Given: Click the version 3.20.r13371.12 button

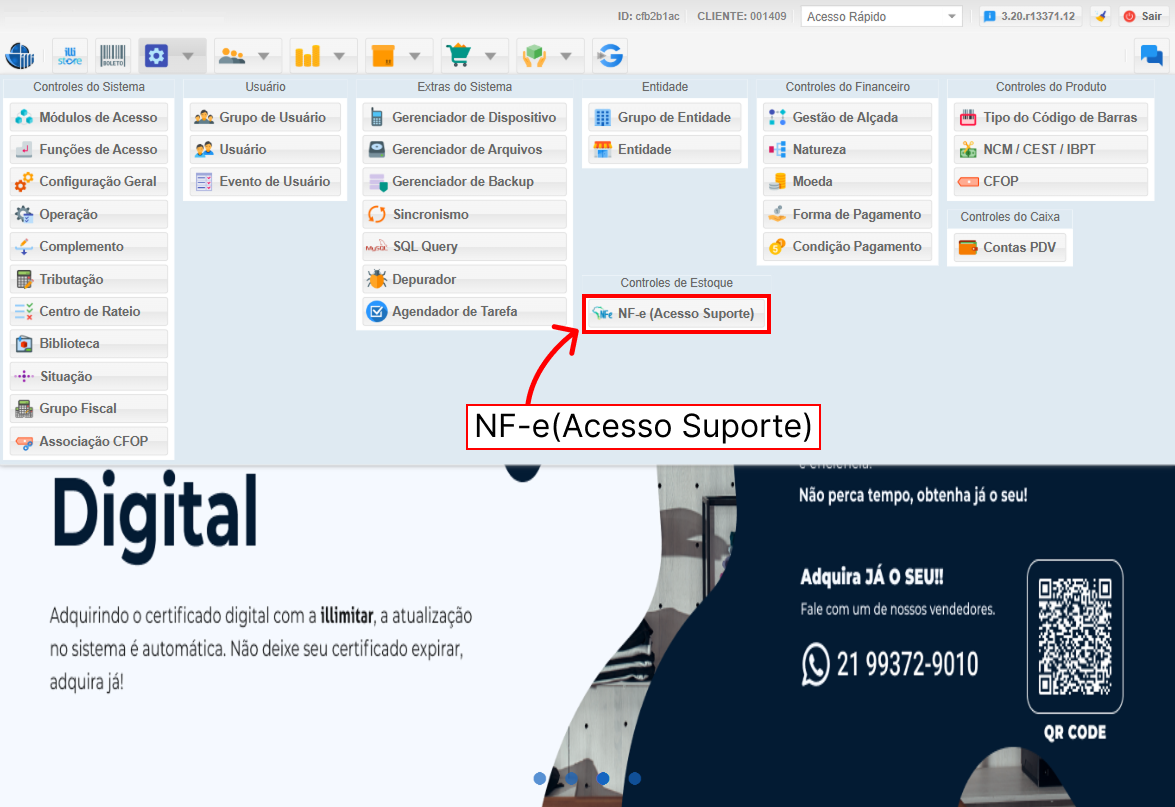Looking at the screenshot, I should coord(1029,16).
